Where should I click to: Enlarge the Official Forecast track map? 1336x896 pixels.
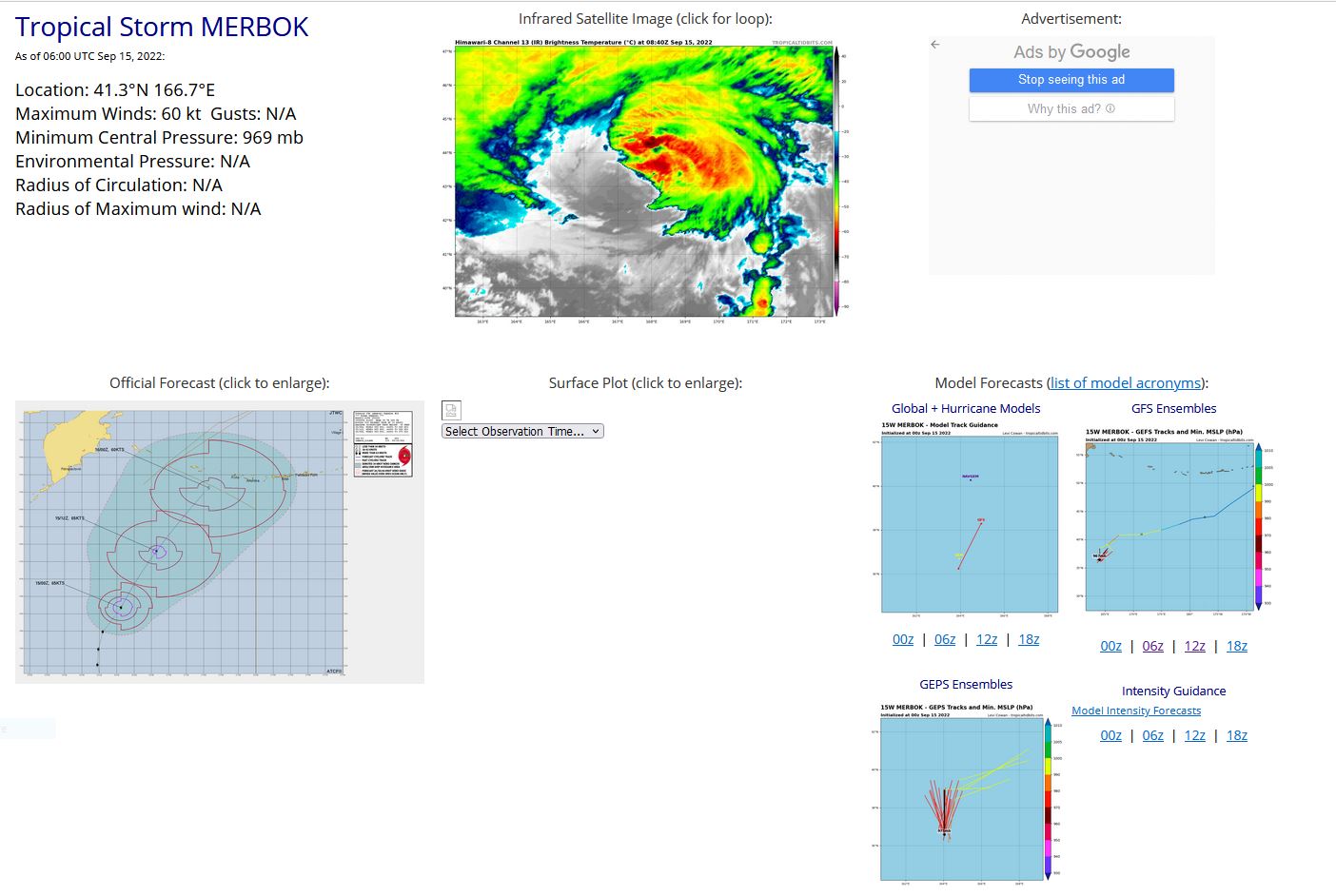pyautogui.click(x=219, y=541)
